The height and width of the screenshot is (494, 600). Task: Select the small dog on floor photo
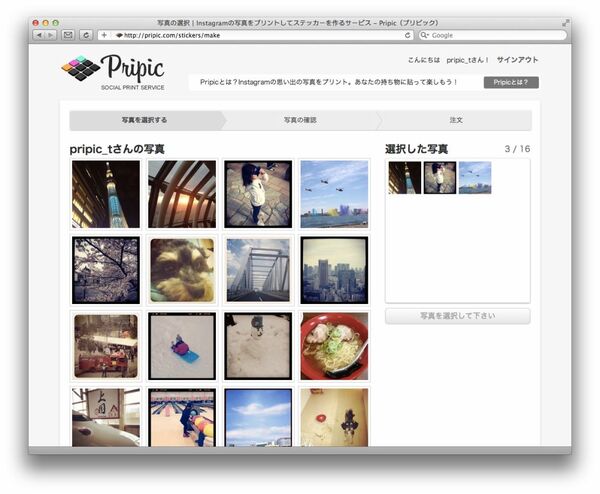(x=334, y=417)
